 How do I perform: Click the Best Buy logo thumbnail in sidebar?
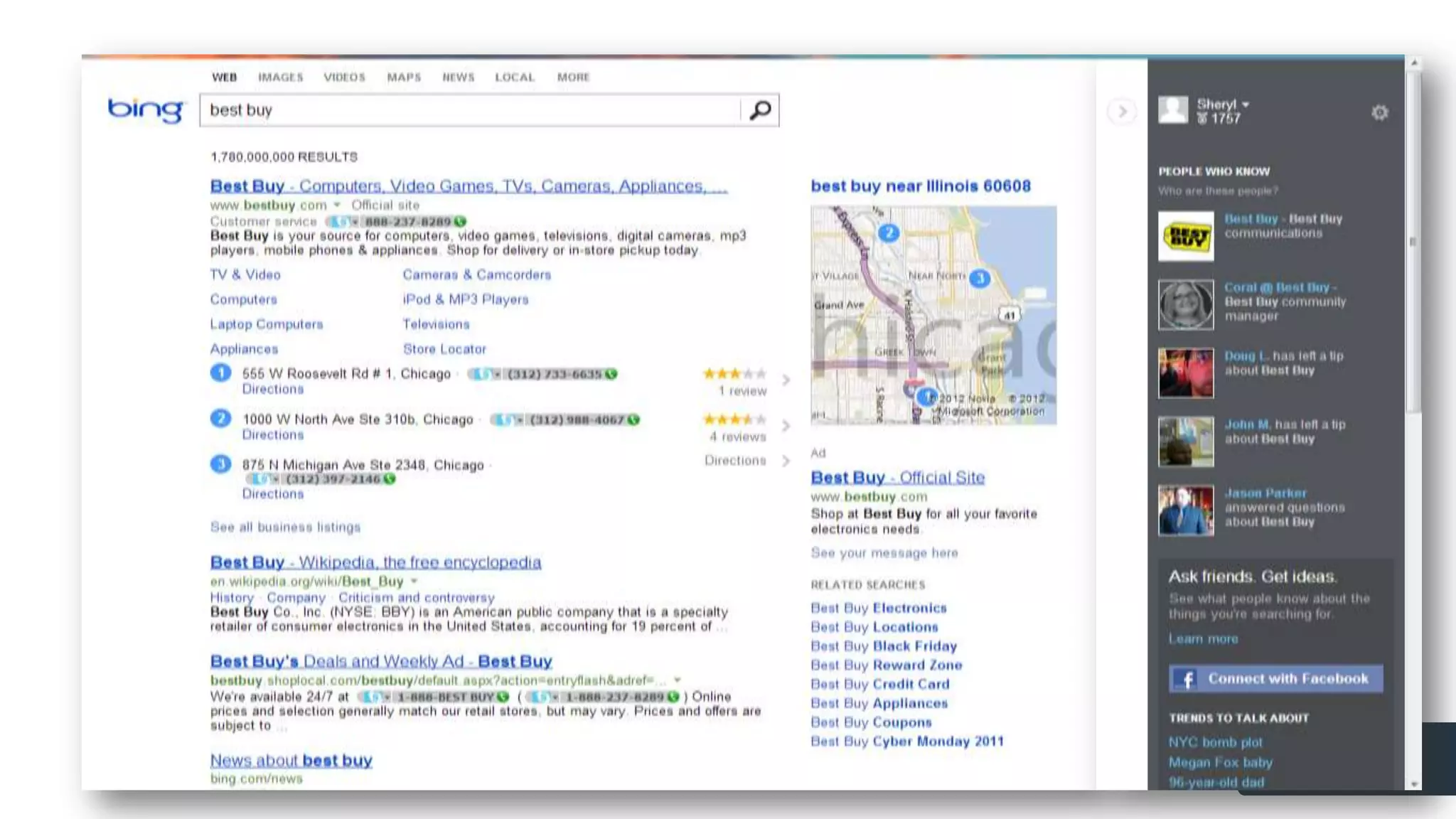tap(1186, 236)
